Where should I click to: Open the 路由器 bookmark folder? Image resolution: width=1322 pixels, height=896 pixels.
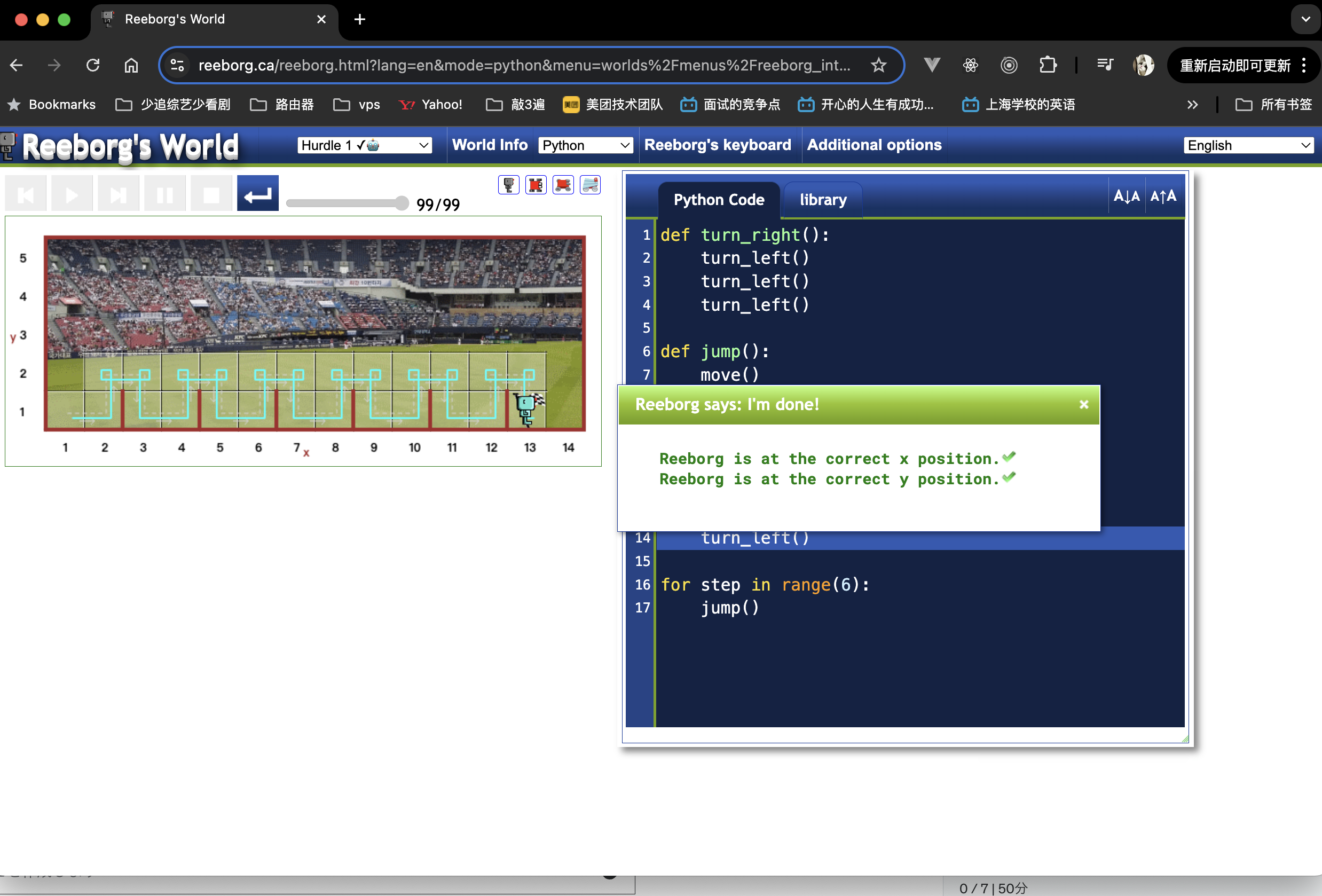pyautogui.click(x=282, y=105)
